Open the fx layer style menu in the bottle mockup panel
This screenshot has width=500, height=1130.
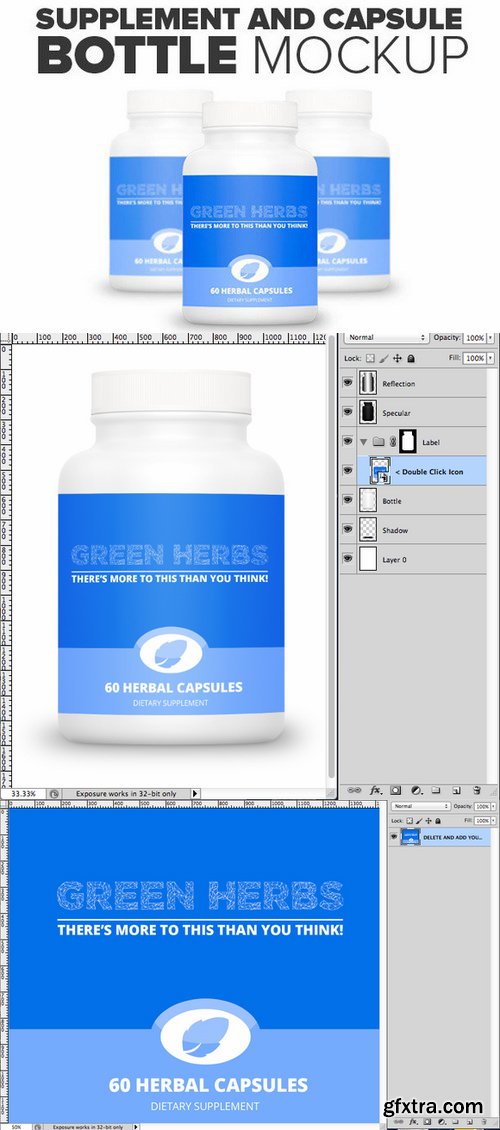[x=375, y=791]
